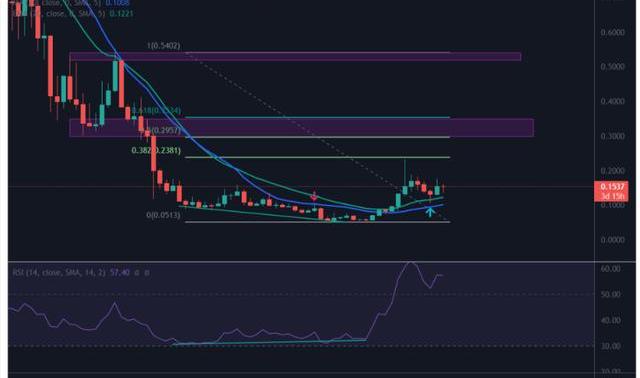Click the blue up-arrow marker below candles
Image resolution: width=640 pixels, height=378 pixels.
[x=430, y=212]
